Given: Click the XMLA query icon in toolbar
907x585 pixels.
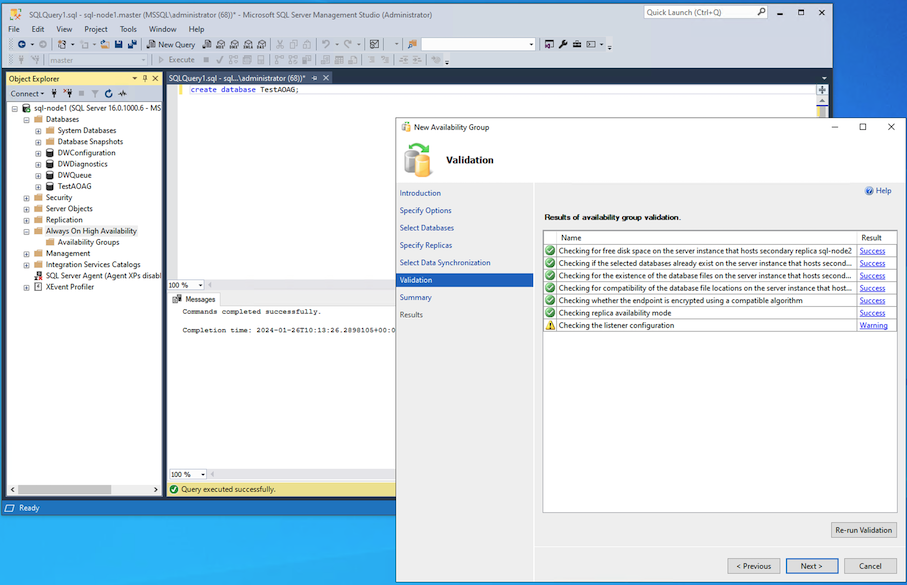Looking at the screenshot, I should (x=248, y=44).
